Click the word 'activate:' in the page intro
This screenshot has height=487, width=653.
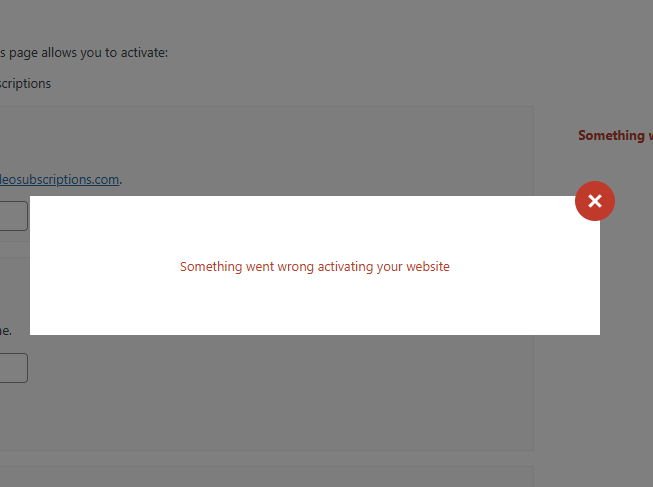(144, 53)
